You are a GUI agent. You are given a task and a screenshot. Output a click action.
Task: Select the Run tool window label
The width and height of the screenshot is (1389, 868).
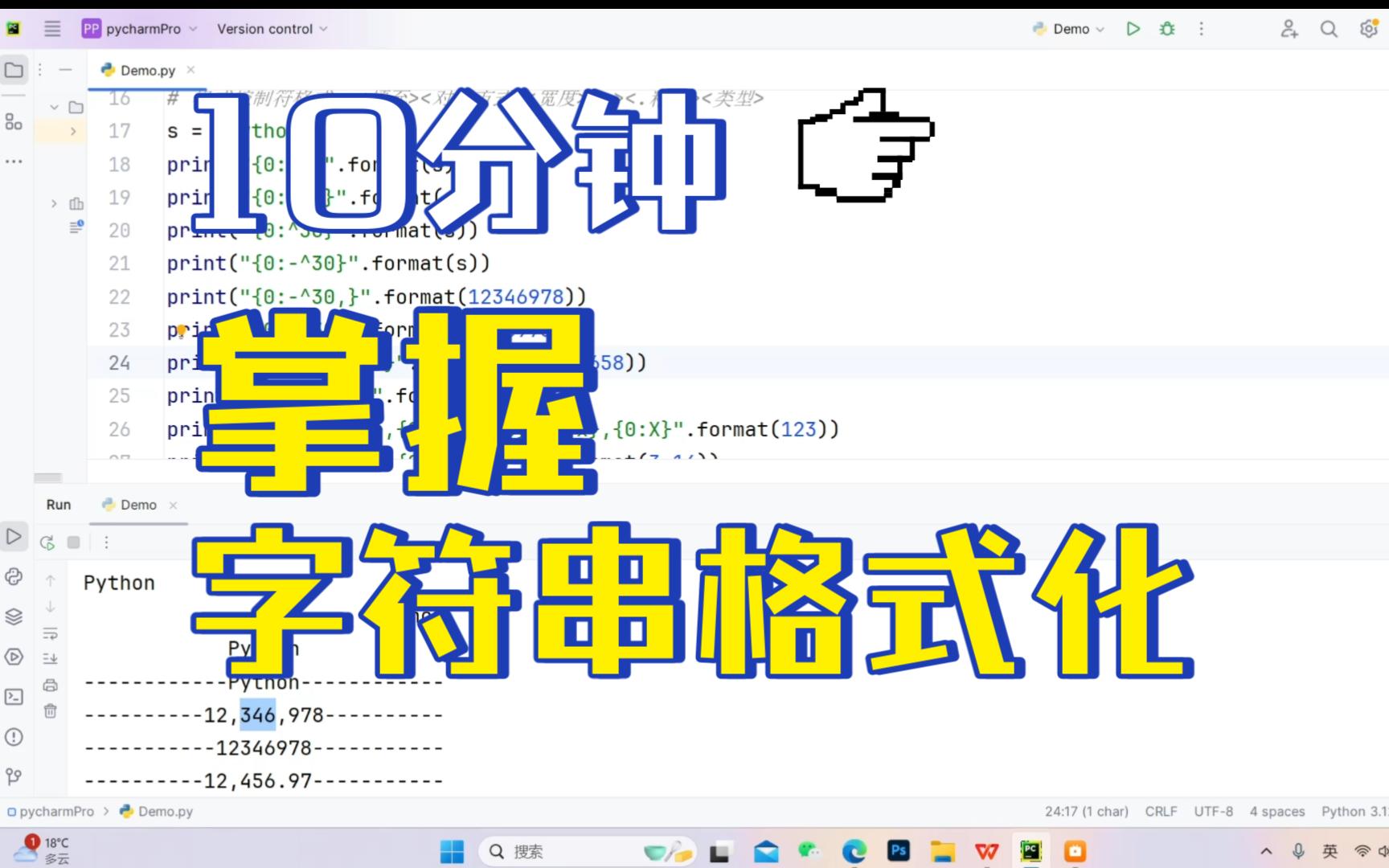click(59, 505)
